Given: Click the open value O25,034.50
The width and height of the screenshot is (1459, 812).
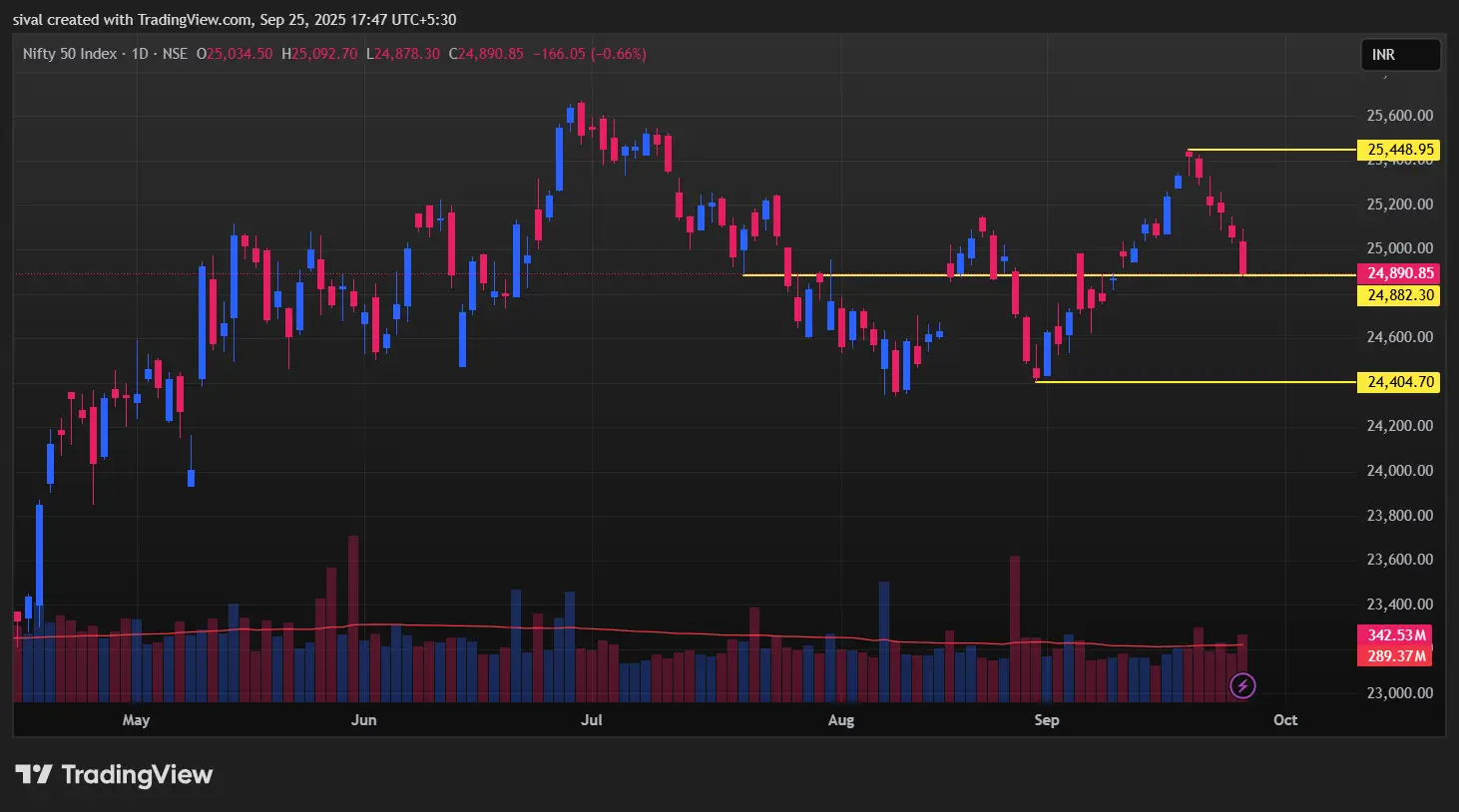Looking at the screenshot, I should 235,54.
